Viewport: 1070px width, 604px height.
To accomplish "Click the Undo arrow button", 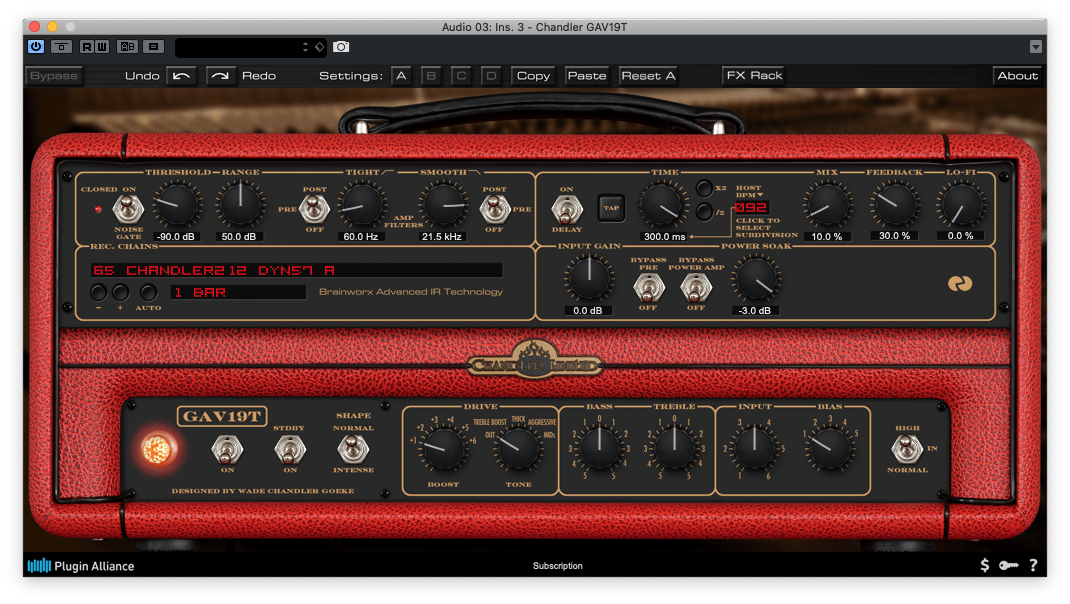I will pos(182,76).
